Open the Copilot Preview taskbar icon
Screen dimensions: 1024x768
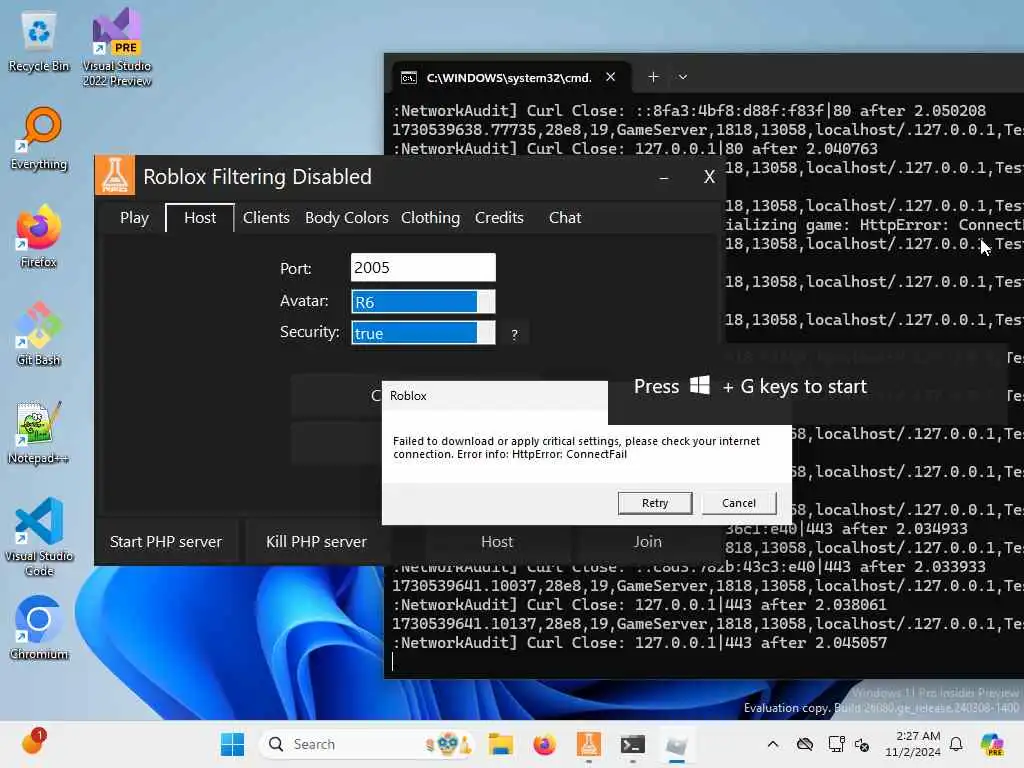click(992, 744)
